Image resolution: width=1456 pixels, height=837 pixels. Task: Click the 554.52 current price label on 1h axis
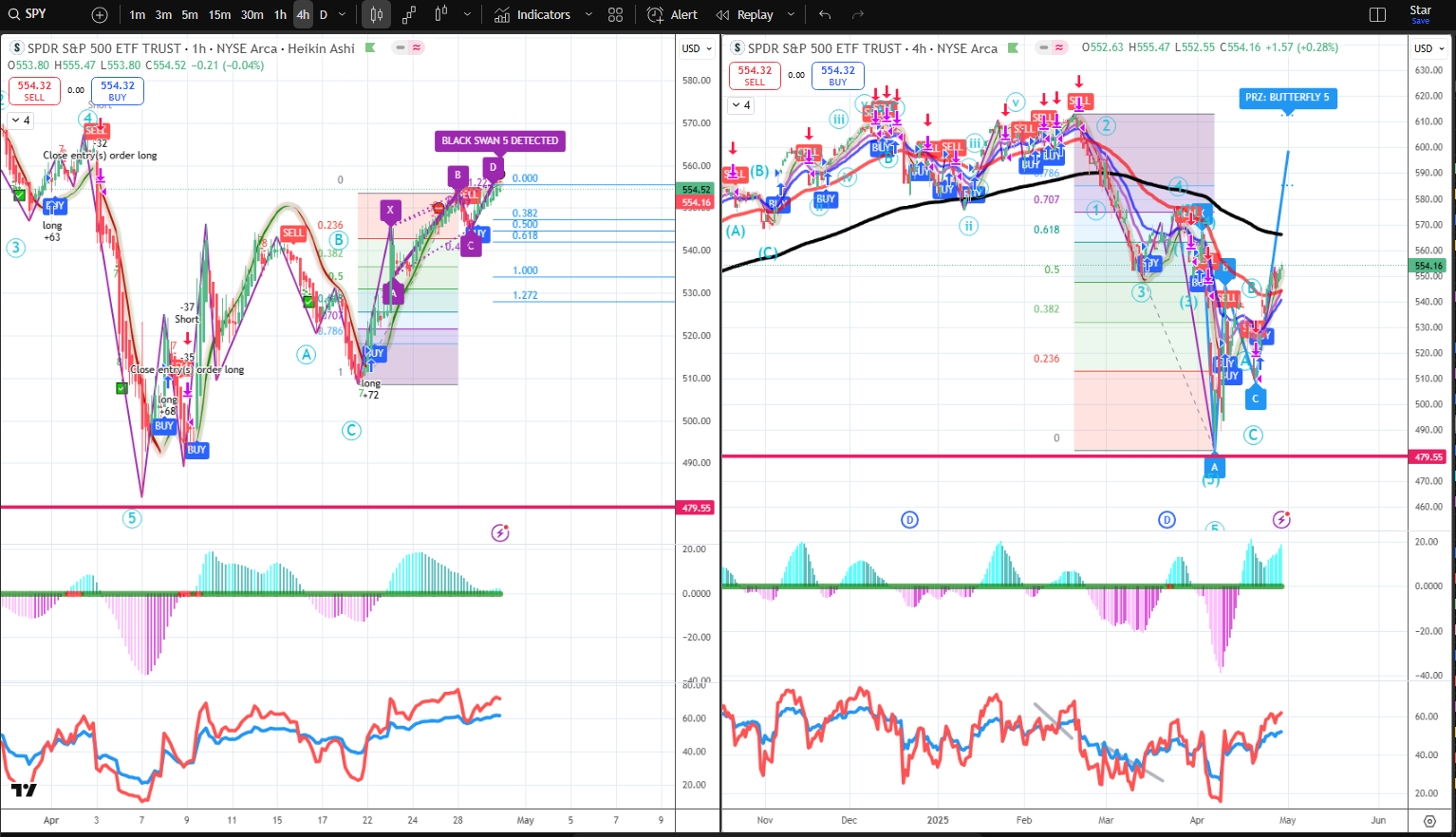click(697, 189)
